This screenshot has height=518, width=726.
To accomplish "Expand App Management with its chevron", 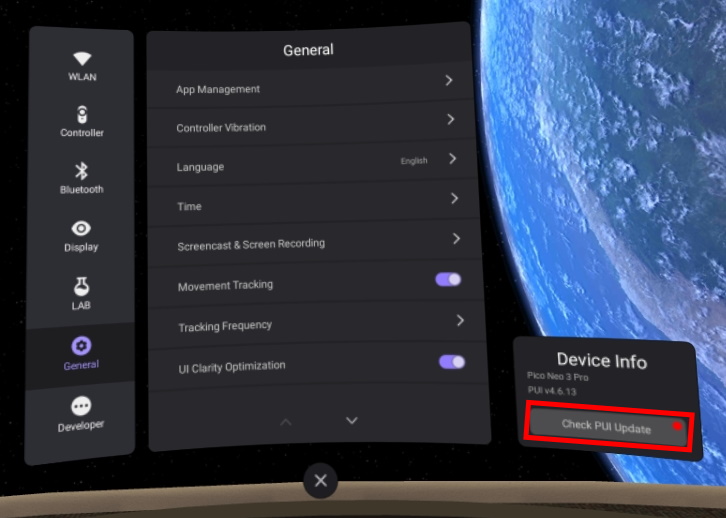I will 449,81.
